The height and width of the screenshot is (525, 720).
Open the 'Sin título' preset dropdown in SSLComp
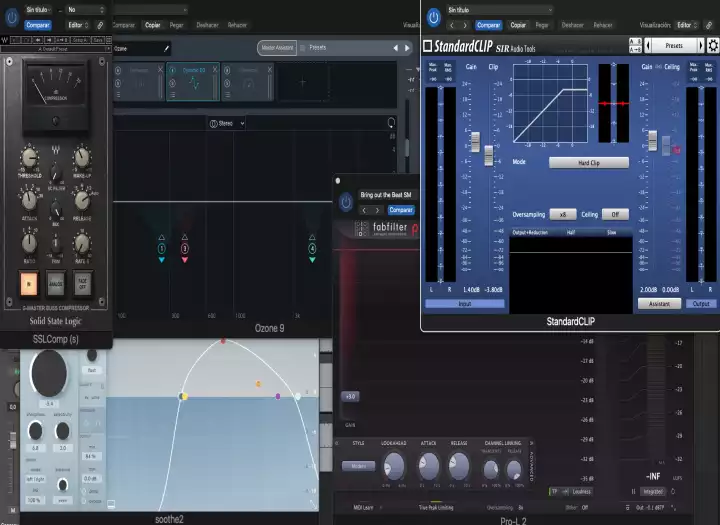coord(38,10)
